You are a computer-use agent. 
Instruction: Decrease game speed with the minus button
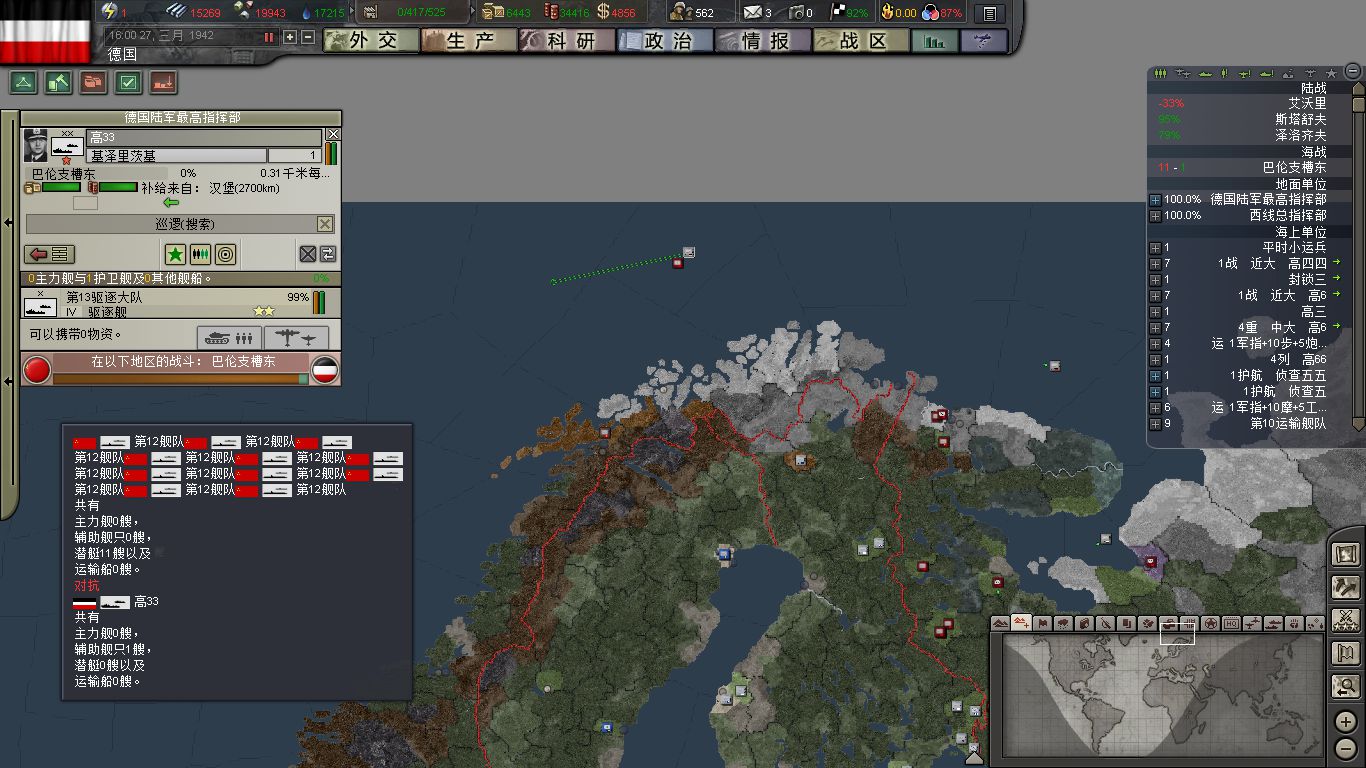click(x=308, y=37)
